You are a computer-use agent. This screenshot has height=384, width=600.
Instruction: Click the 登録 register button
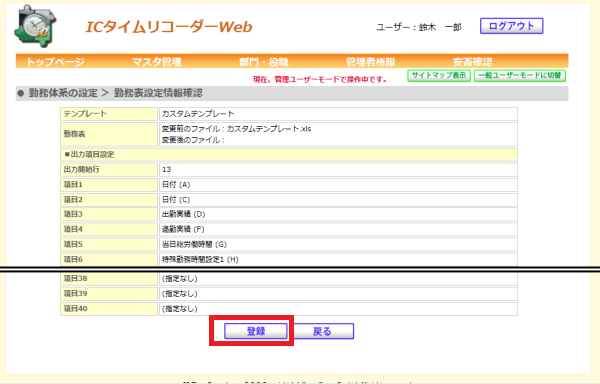[x=256, y=331]
